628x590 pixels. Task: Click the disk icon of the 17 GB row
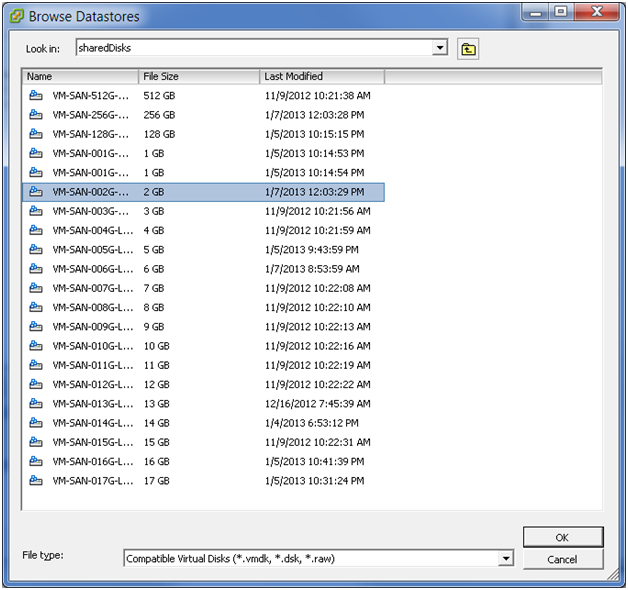point(36,480)
